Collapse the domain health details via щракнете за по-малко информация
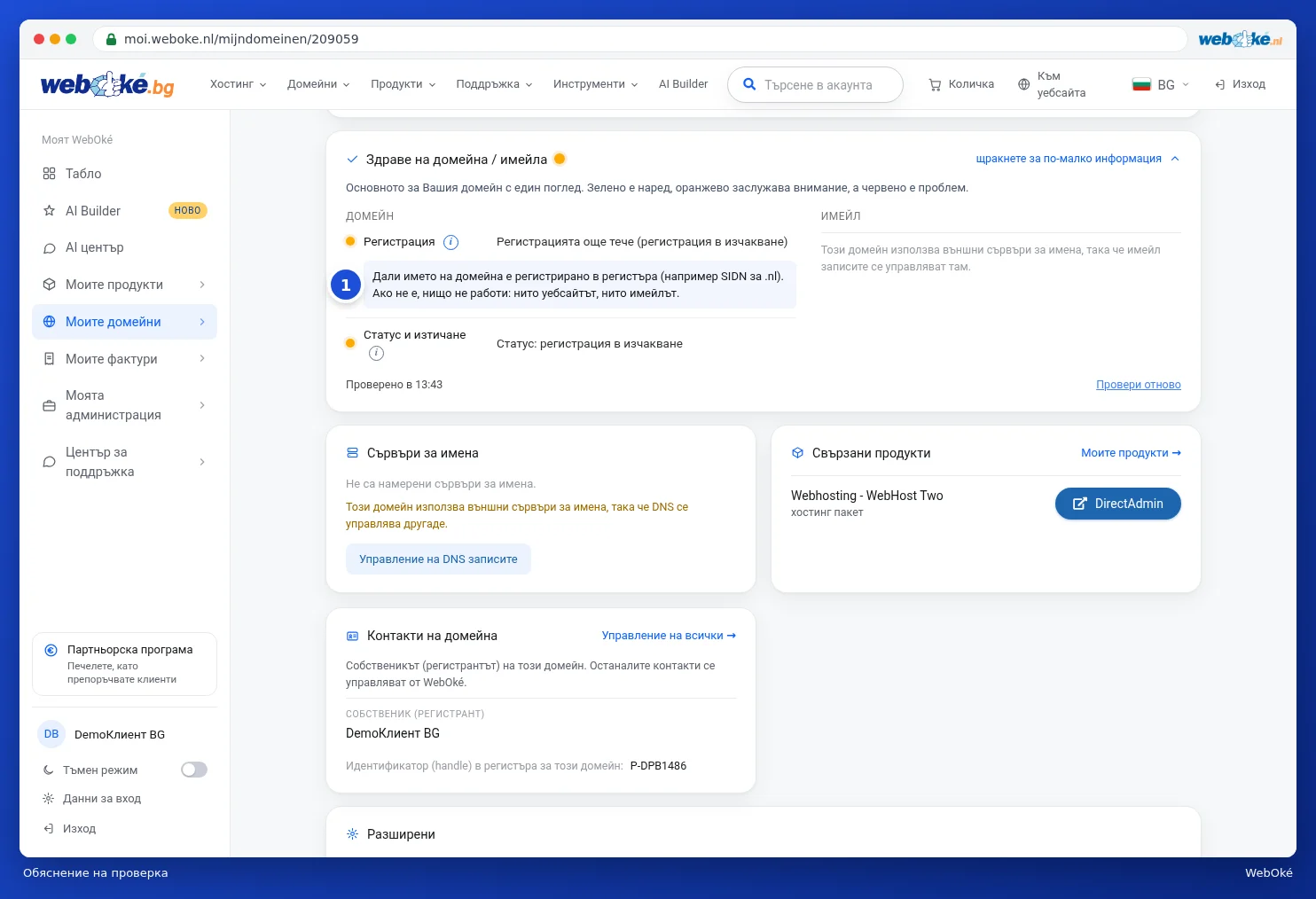 point(1077,159)
